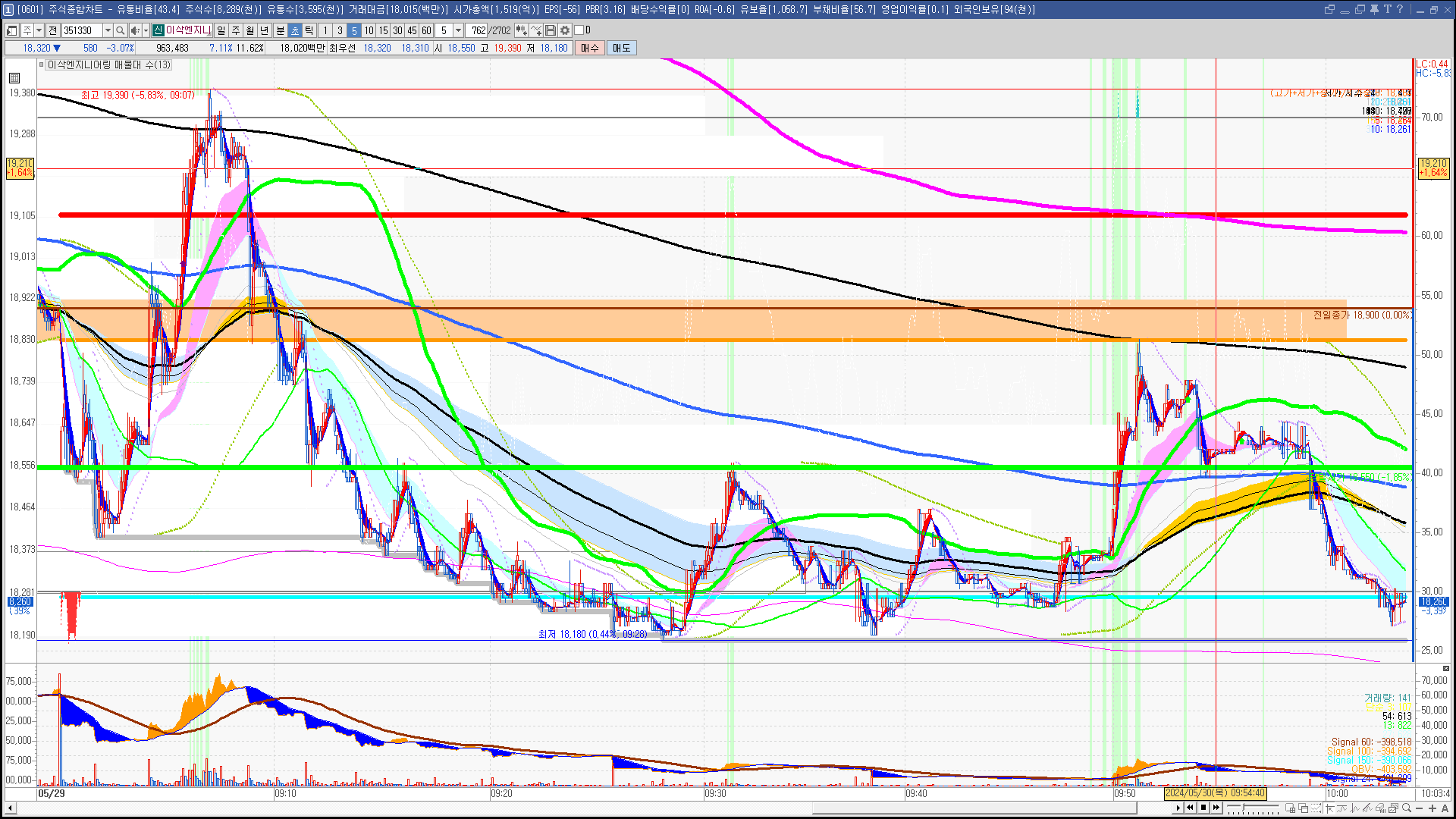The height and width of the screenshot is (819, 1456).
Task: Switch to 일 (daily) chart tab
Action: pos(221,30)
